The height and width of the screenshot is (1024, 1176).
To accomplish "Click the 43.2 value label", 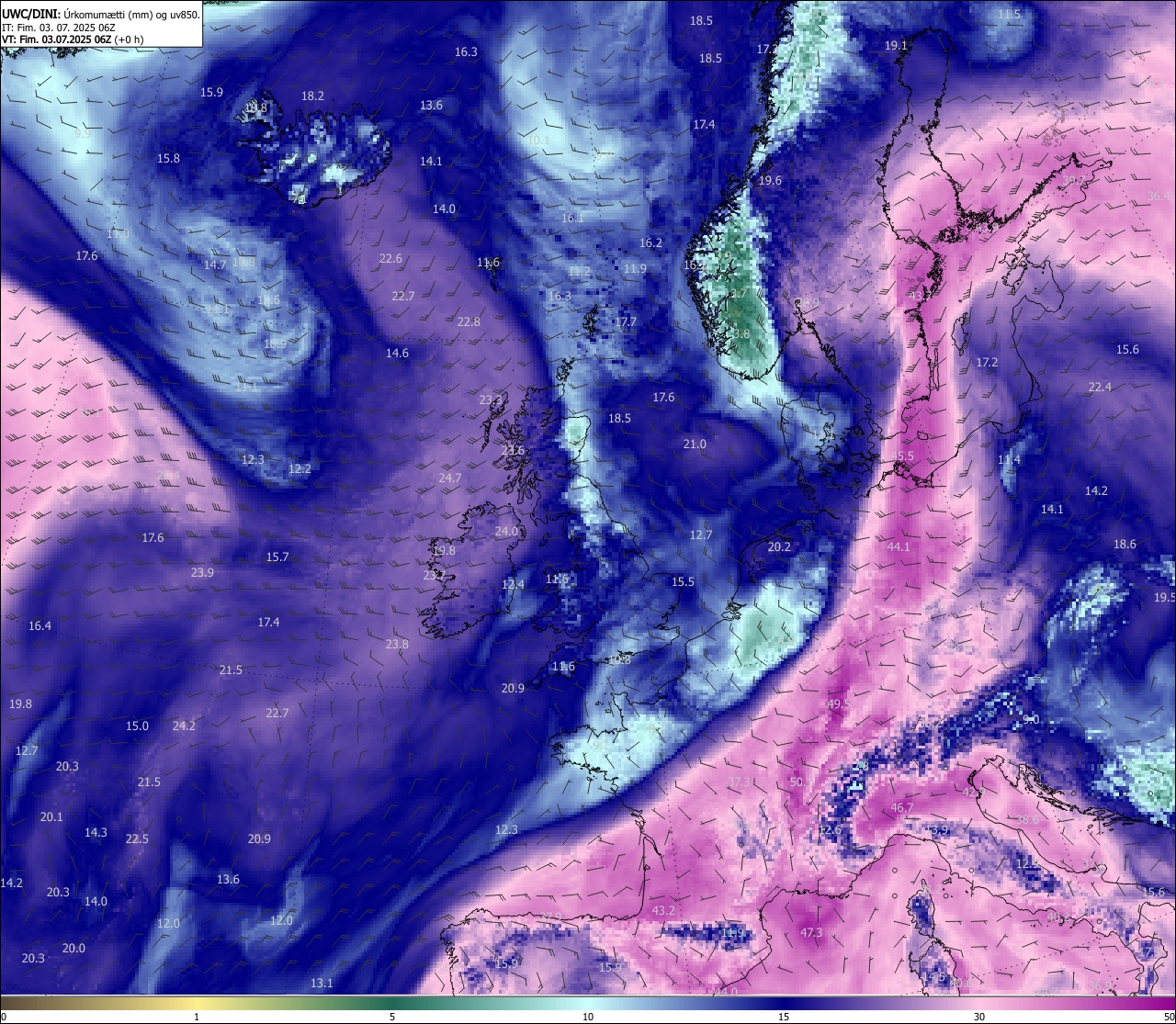I will pos(663,910).
